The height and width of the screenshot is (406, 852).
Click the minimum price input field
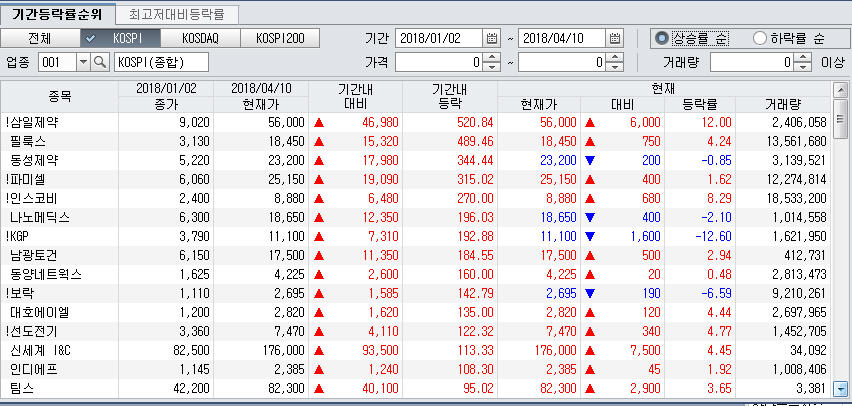[x=439, y=63]
